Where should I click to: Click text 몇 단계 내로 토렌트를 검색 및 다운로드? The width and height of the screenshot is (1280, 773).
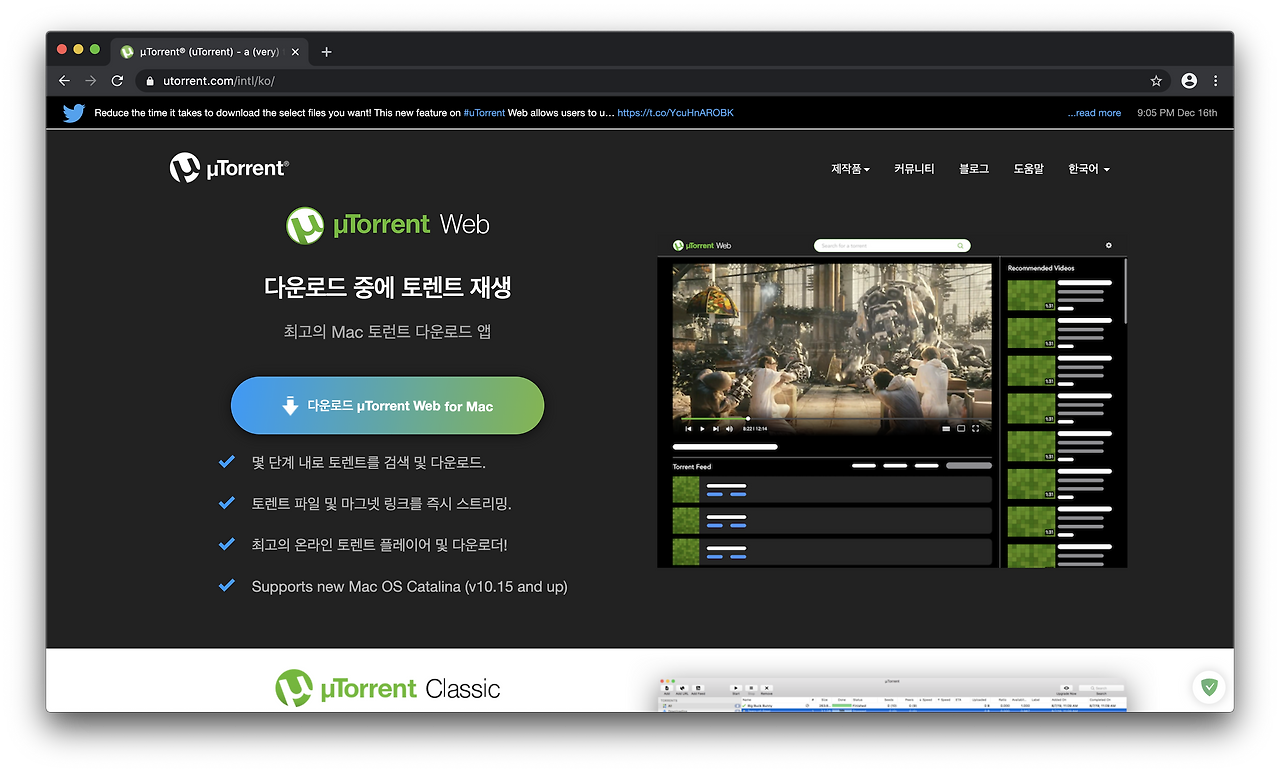point(368,462)
